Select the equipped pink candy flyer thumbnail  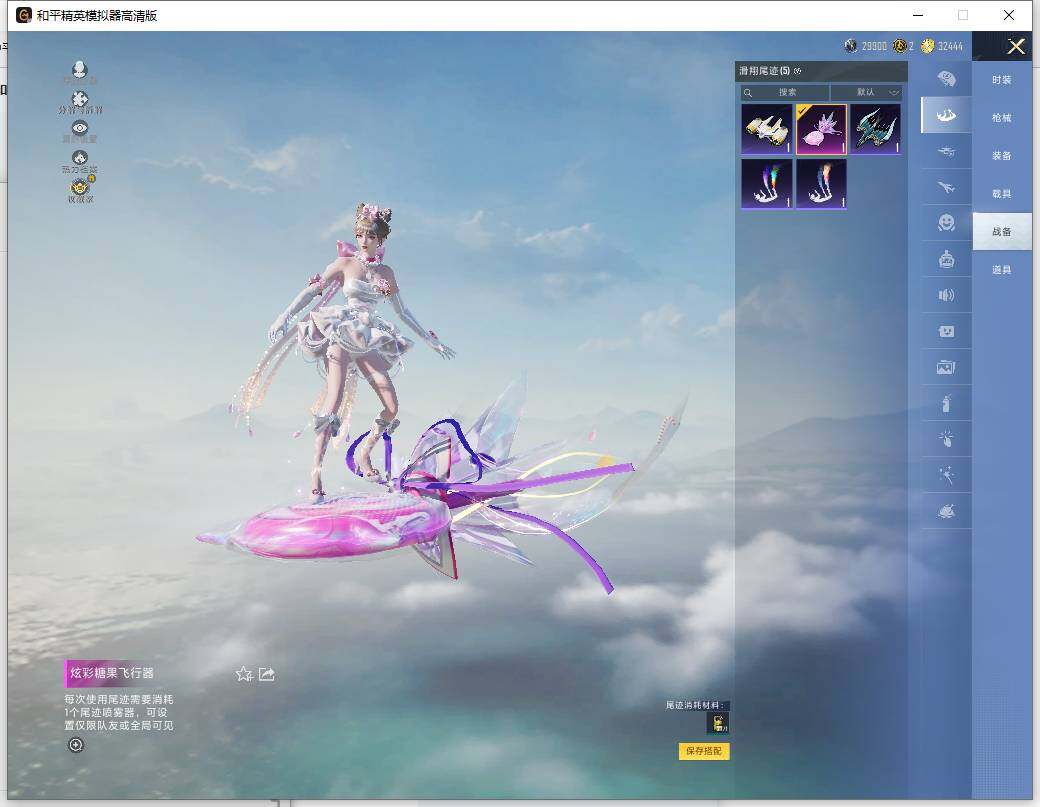[821, 129]
